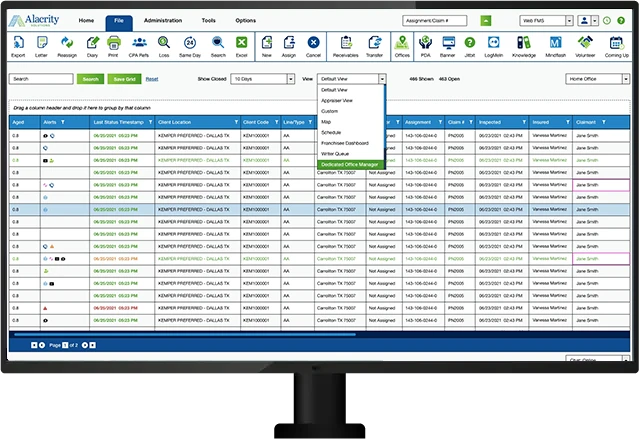The height and width of the screenshot is (439, 639).
Task: Open the Administration menu
Action: click(x=163, y=20)
